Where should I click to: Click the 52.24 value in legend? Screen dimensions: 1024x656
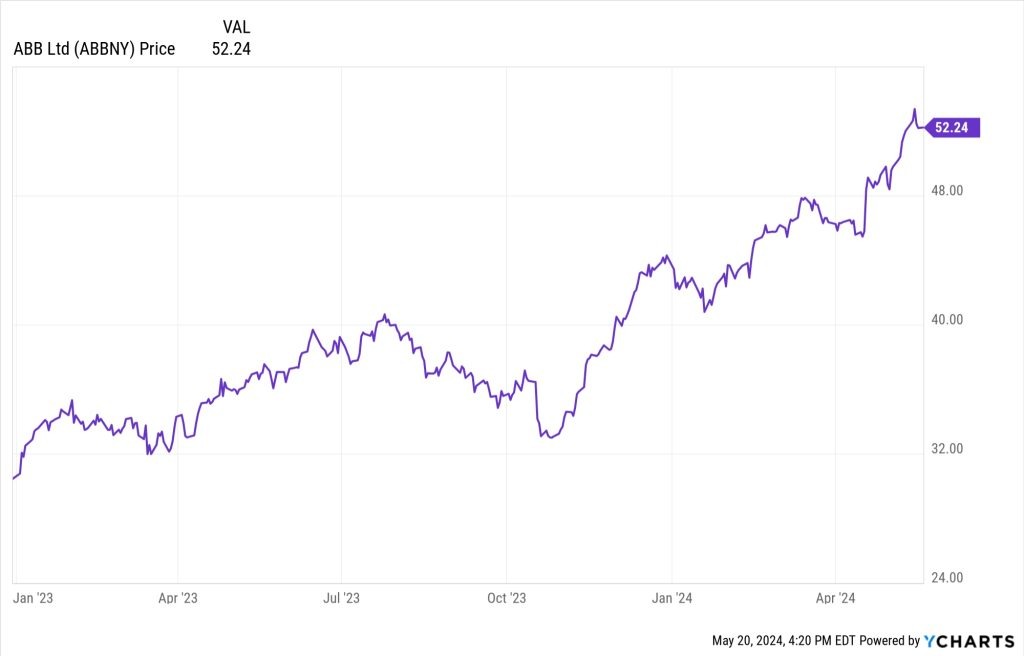[231, 48]
